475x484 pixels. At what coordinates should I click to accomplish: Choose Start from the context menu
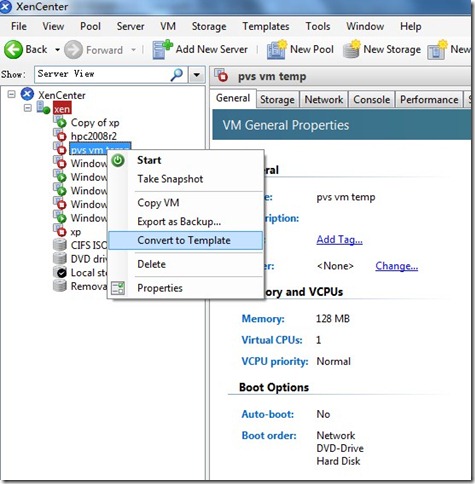[186, 160]
